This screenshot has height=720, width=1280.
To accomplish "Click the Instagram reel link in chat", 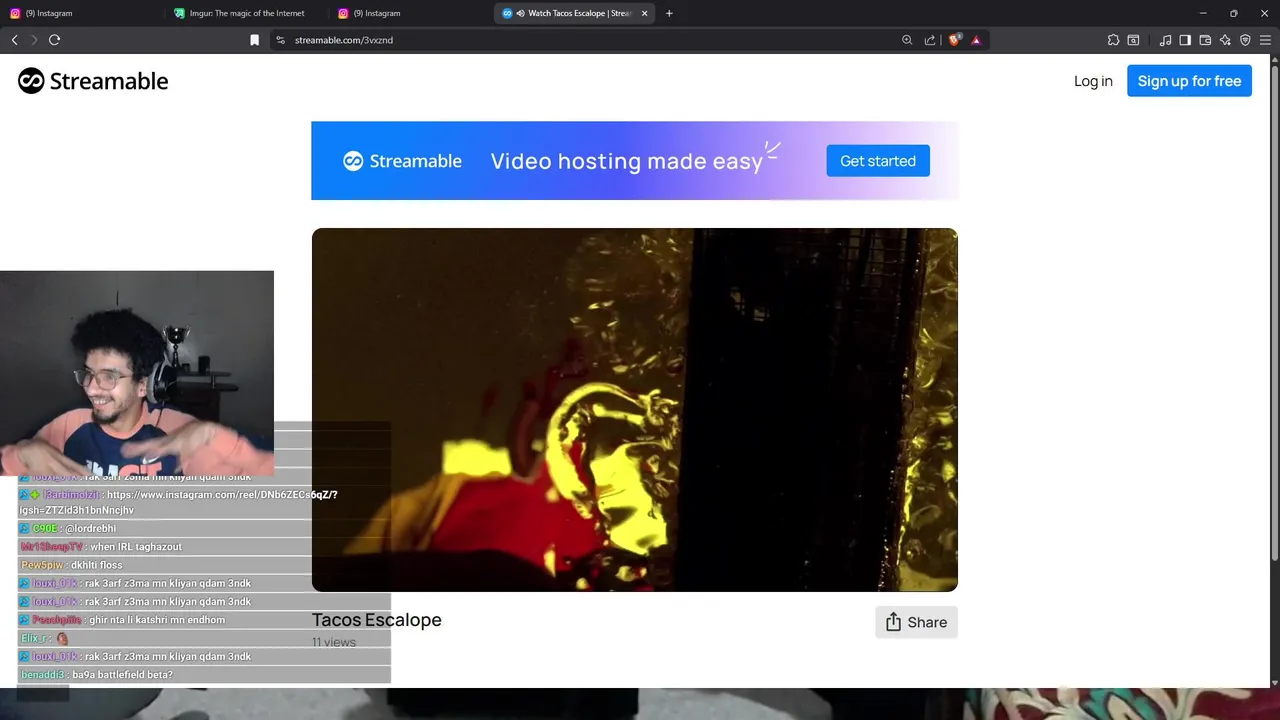I will [x=178, y=502].
